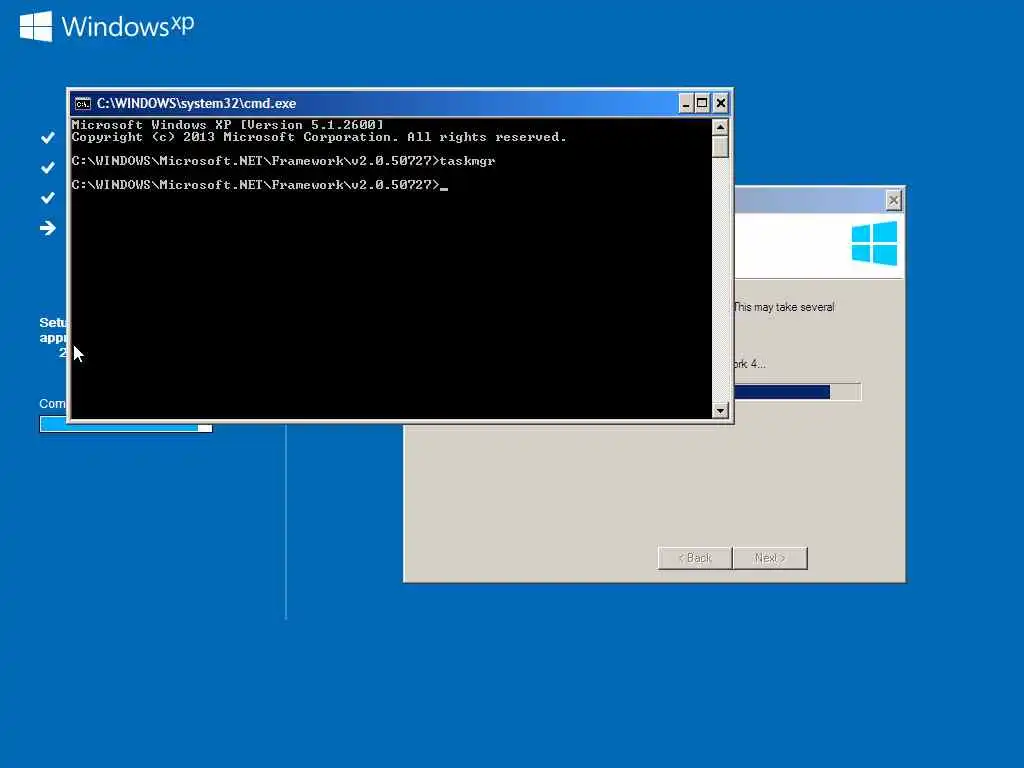Click the Windows logo in setup dialog
Viewport: 1024px width, 768px height.
(874, 243)
